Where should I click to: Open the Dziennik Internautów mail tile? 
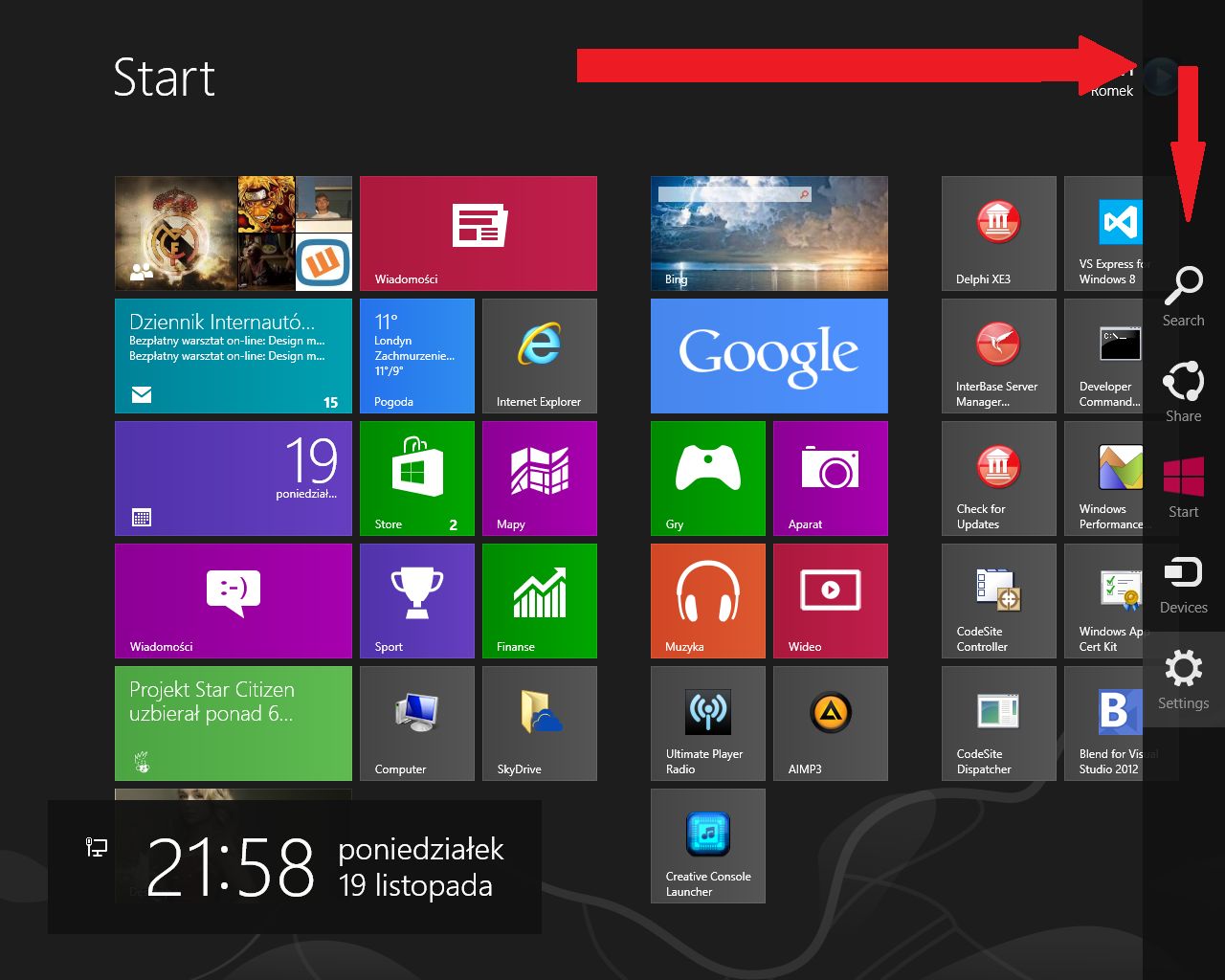coord(234,356)
